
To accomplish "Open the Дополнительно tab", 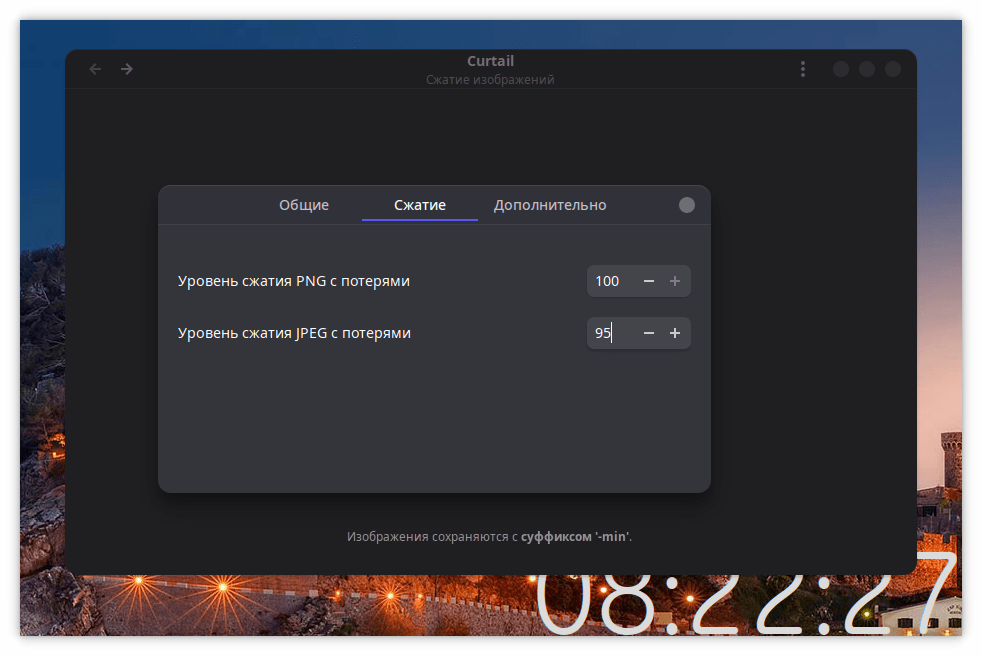I will pyautogui.click(x=550, y=205).
